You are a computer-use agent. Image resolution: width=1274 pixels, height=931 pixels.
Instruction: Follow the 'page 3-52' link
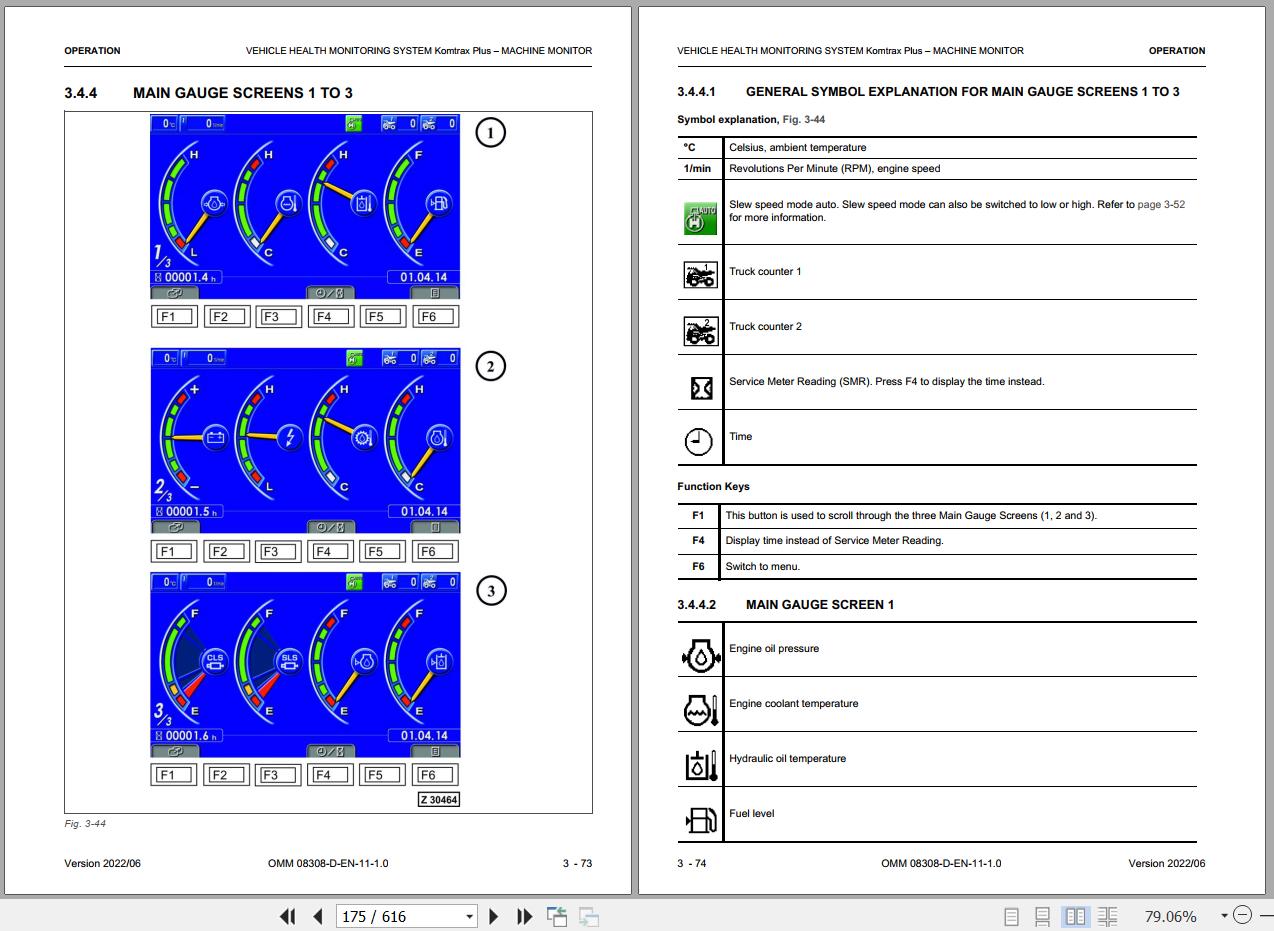[x=1160, y=204]
